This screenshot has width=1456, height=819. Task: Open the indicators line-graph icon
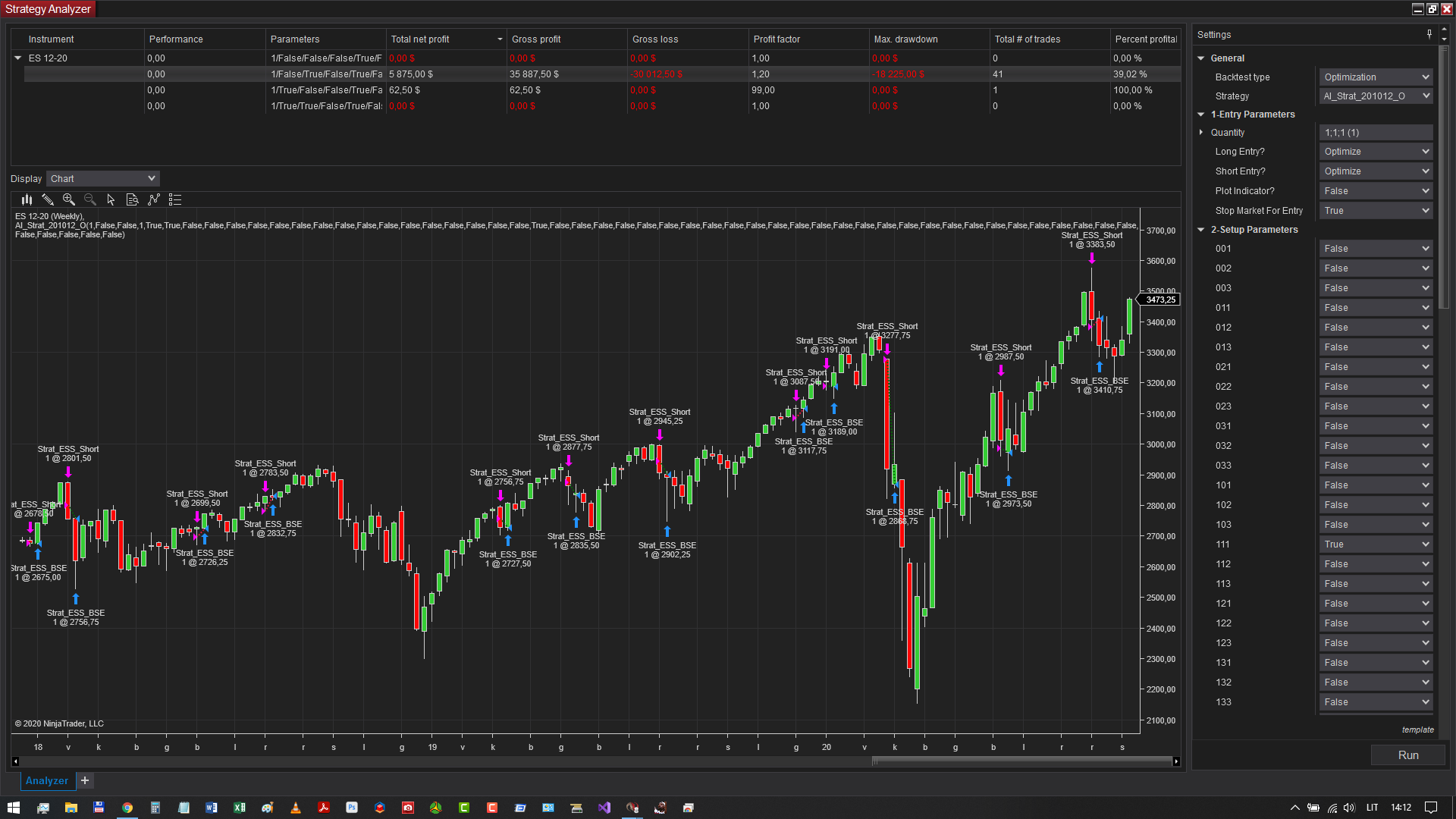point(154,199)
